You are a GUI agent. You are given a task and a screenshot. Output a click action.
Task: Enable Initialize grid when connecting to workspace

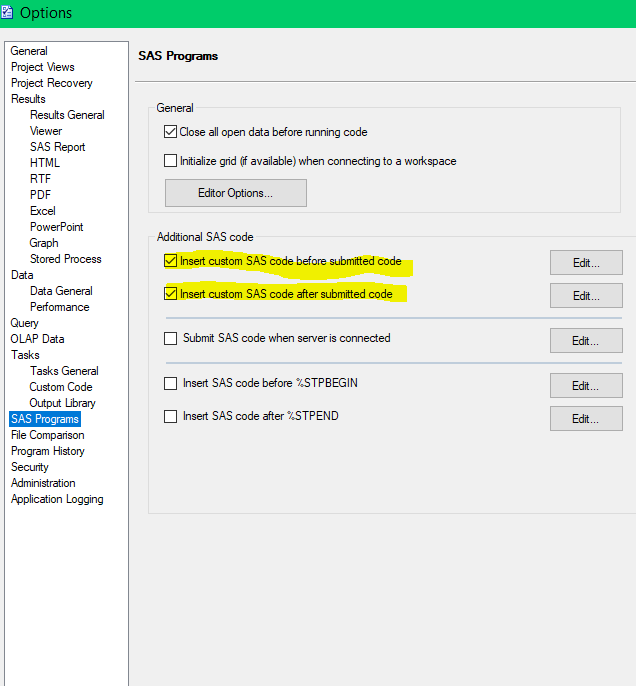point(170,161)
